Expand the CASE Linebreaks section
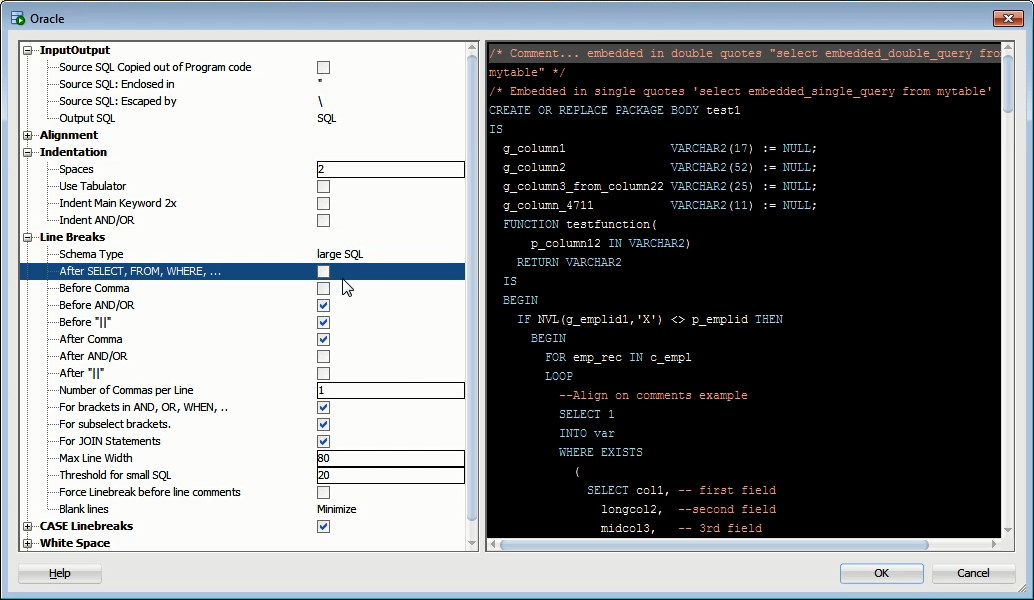The width and height of the screenshot is (1034, 600). pyautogui.click(x=28, y=526)
